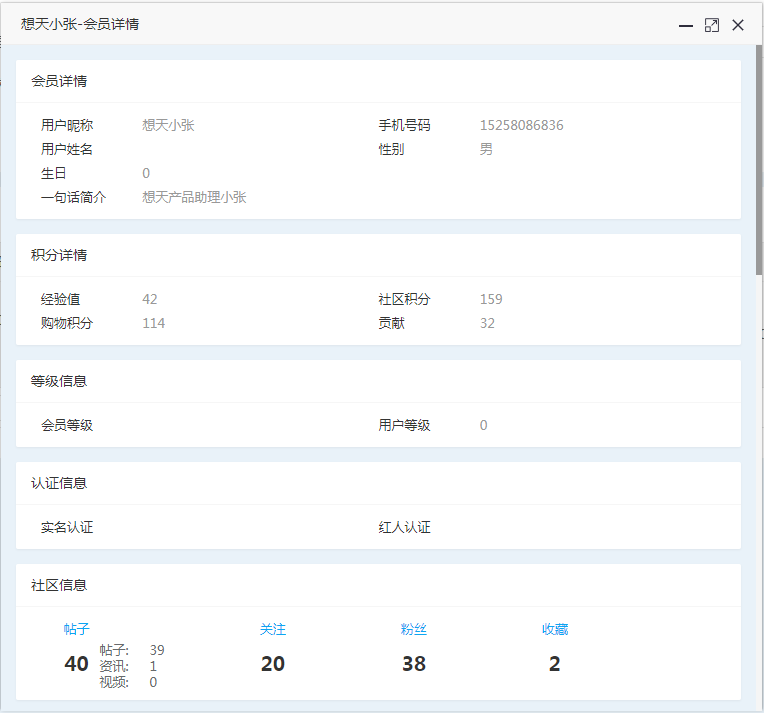Open the 关注 link in 社区信息

[273, 629]
